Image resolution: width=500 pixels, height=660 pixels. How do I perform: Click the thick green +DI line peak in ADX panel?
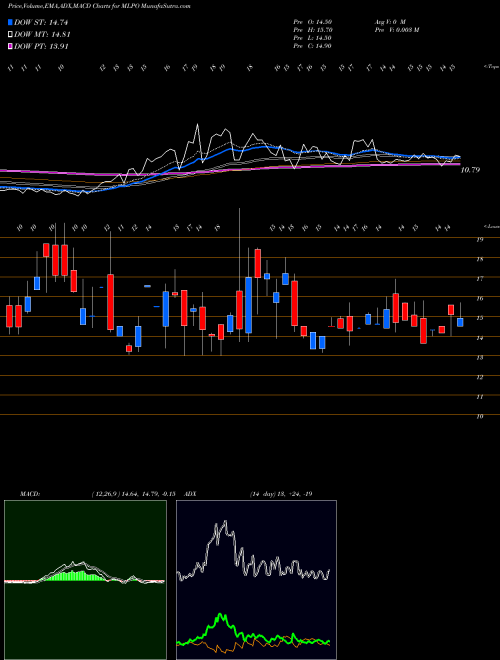pyautogui.click(x=221, y=615)
